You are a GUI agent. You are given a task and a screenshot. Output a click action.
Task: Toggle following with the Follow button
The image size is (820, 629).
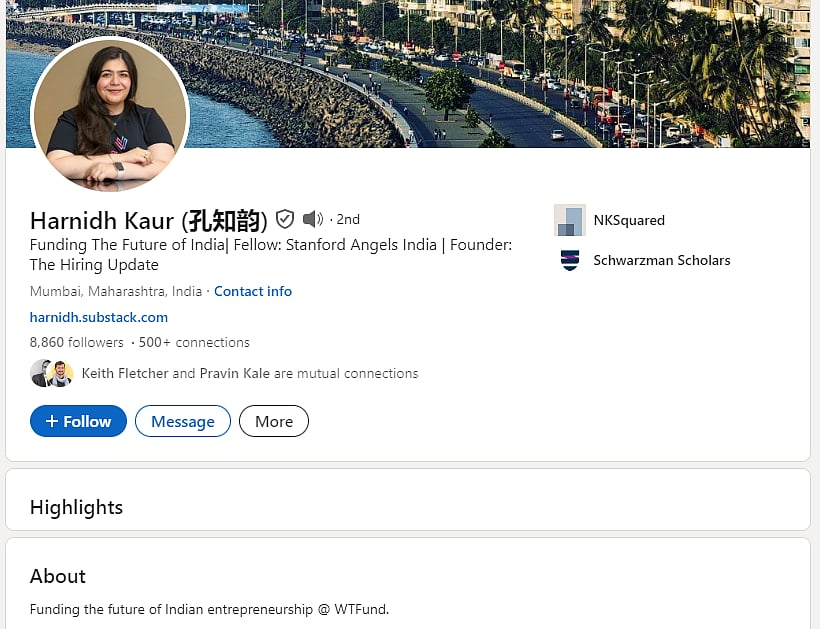point(77,421)
